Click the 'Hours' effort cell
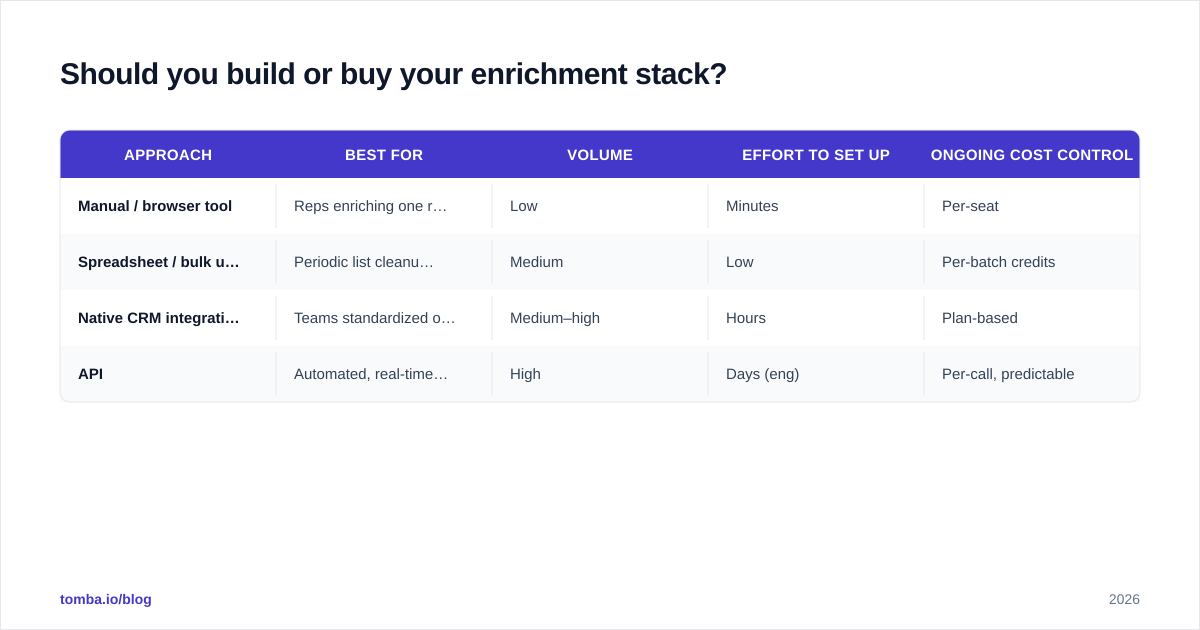1200x630 pixels. pyautogui.click(x=816, y=318)
